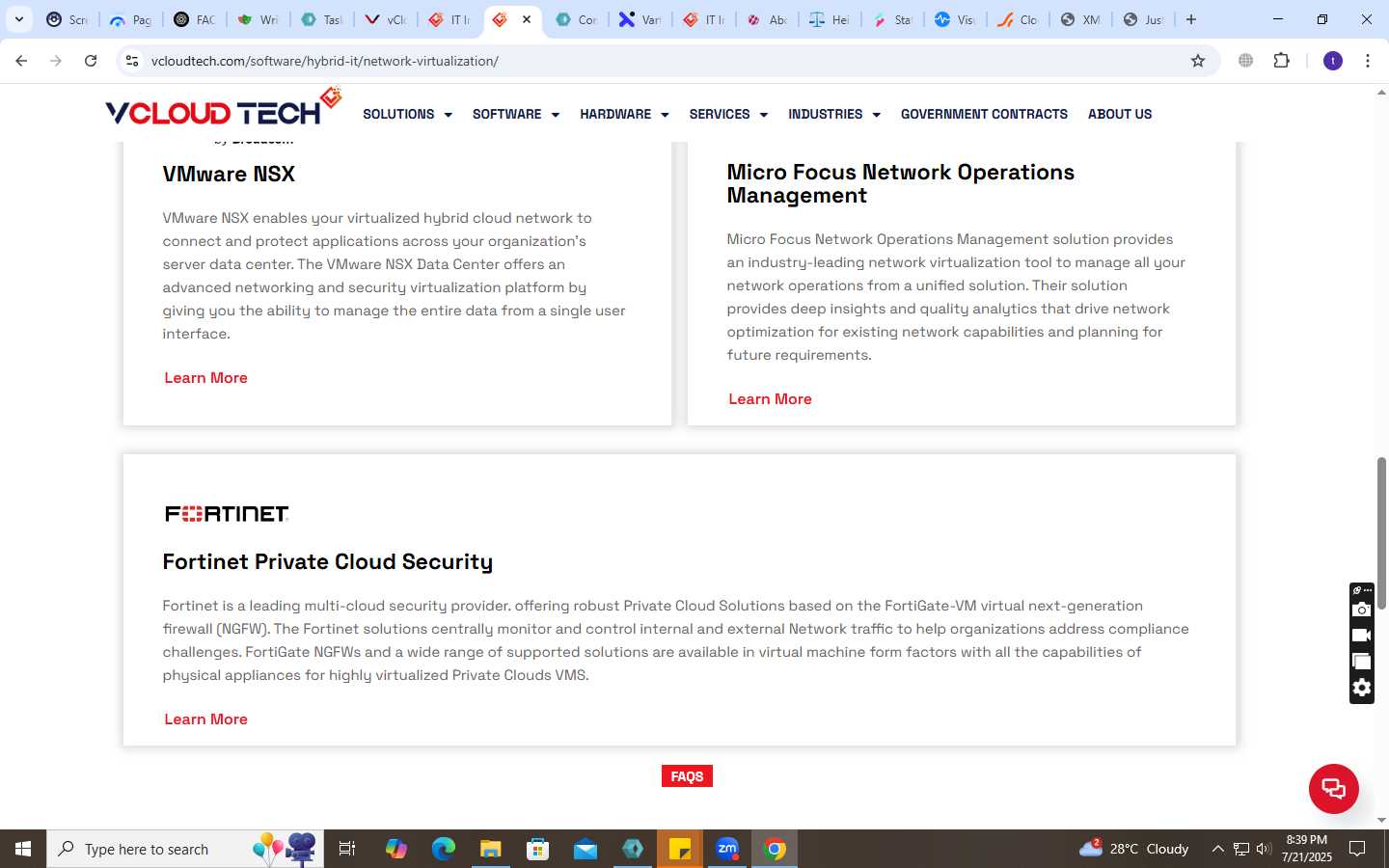Close the active vCloud Tech tab
Image resolution: width=1389 pixels, height=868 pixels.
527,19
